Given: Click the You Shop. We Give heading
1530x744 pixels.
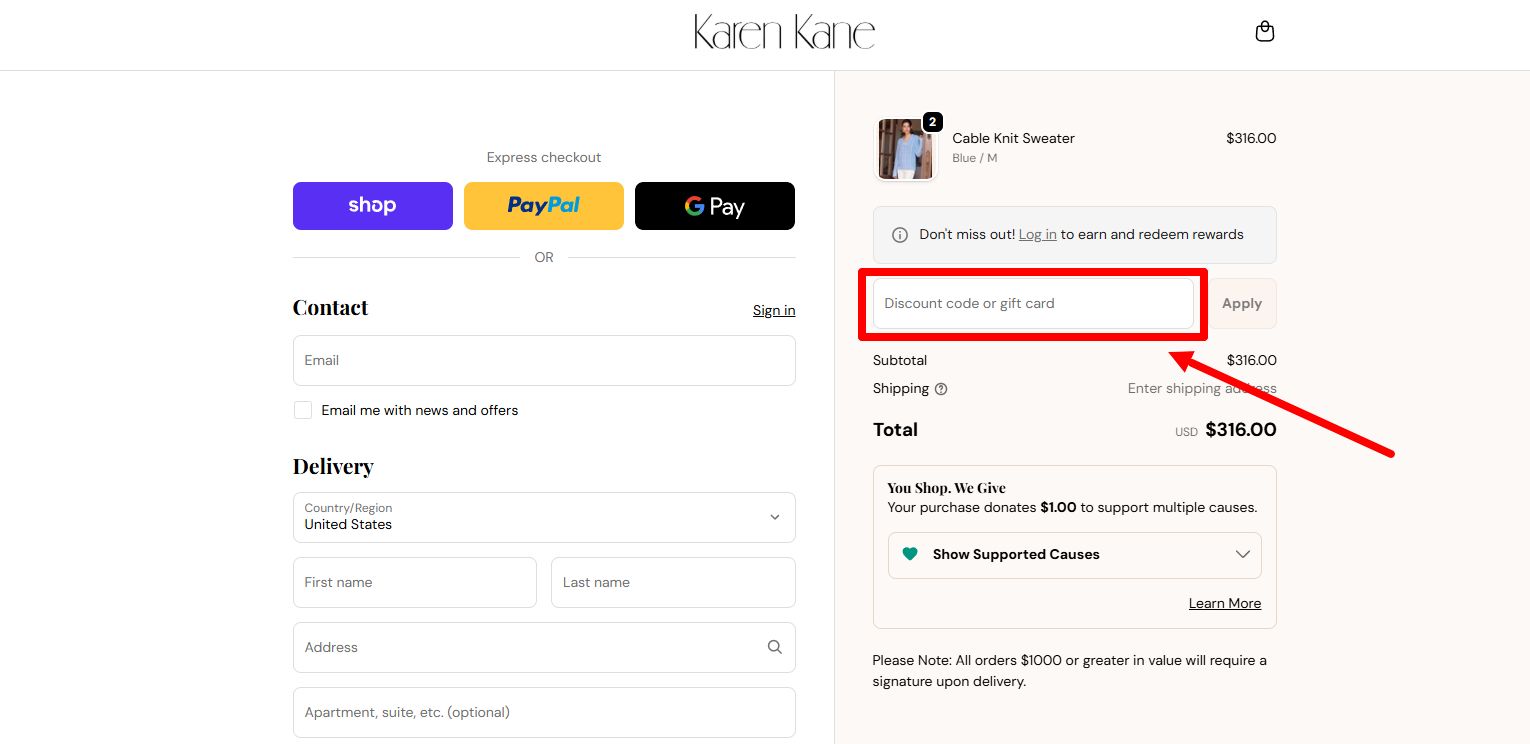Looking at the screenshot, I should (x=946, y=488).
